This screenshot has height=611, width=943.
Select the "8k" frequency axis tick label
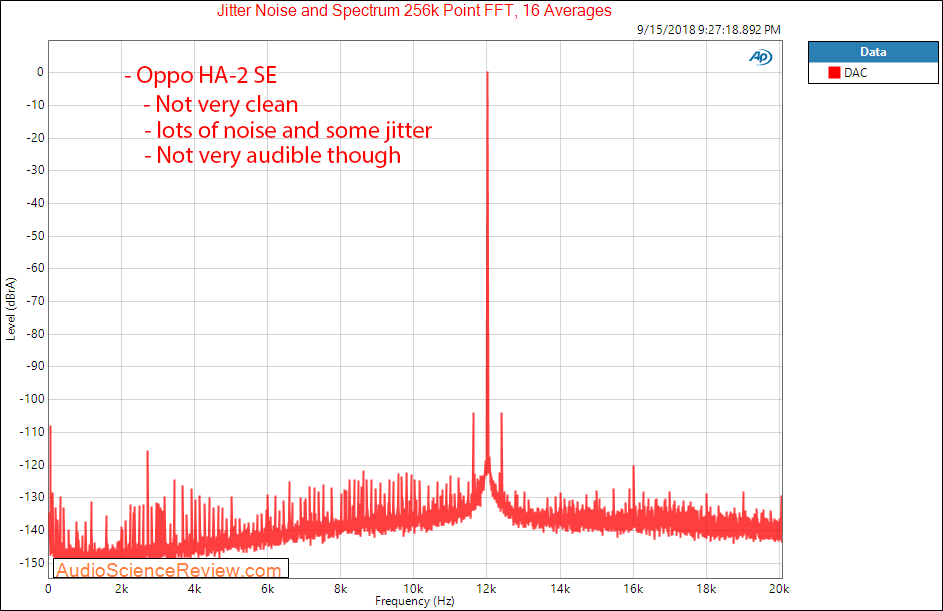[340, 589]
